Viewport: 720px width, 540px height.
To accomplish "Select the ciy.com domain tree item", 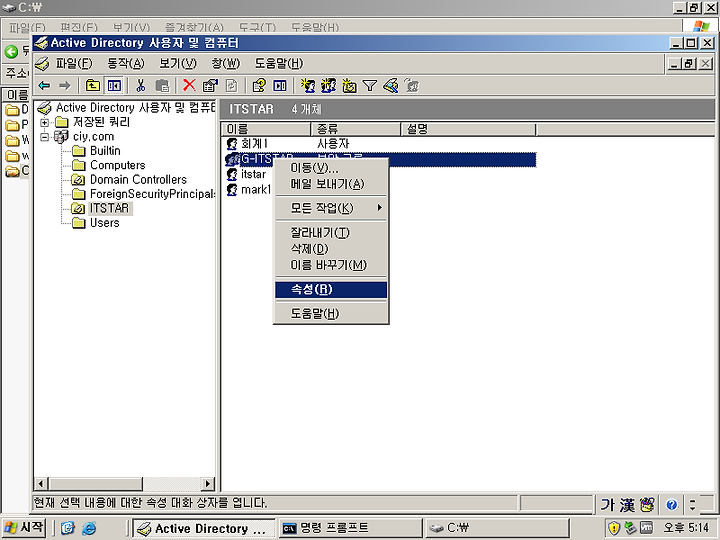I will (93, 136).
